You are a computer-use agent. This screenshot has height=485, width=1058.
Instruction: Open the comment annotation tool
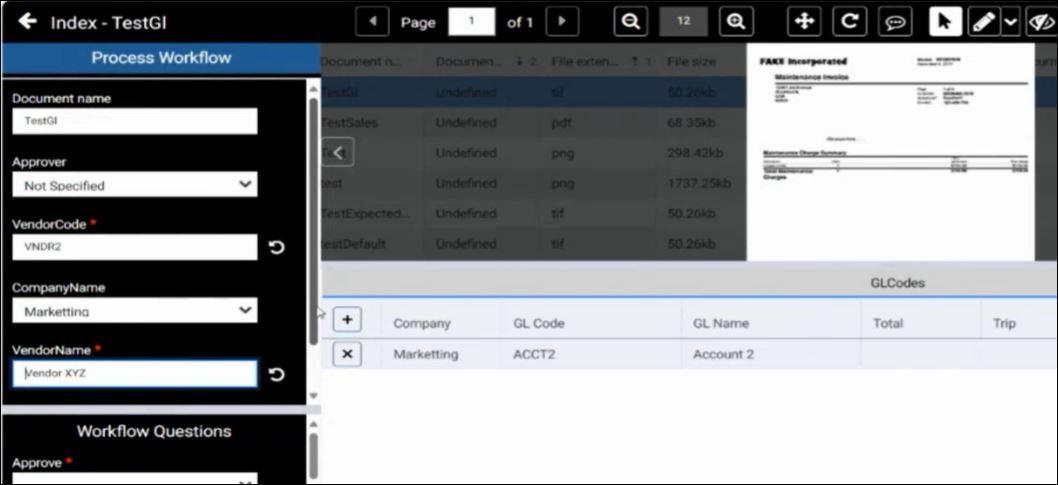[894, 21]
